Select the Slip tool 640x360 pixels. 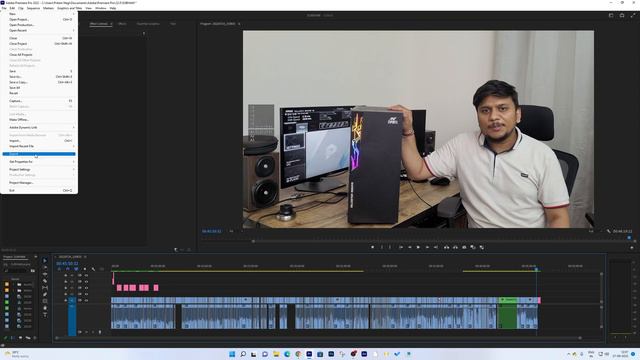tap(45, 288)
